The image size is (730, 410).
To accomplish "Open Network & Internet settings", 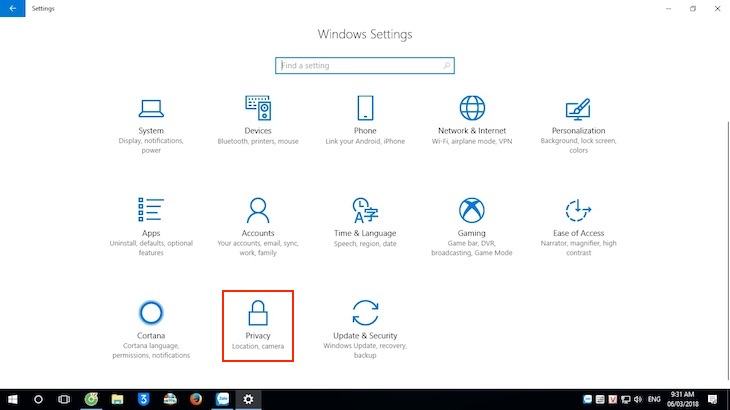I will coord(472,121).
